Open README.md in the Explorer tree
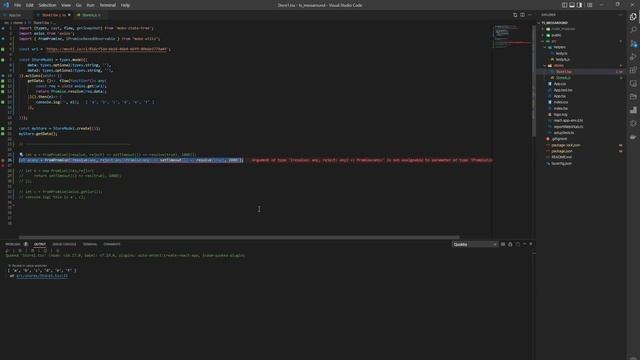Screen dimensions: 640x360 tap(561, 158)
